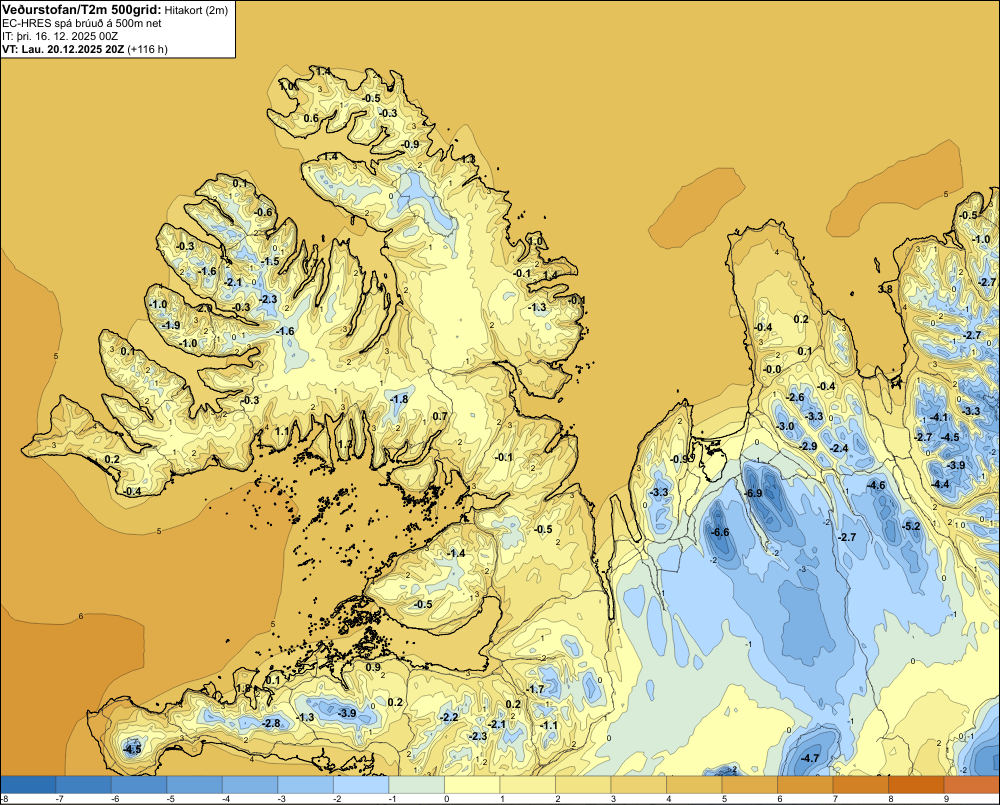Screen dimensions: 1000x805
Task: Click the '-8' label on the color scale
Action: tap(4, 799)
